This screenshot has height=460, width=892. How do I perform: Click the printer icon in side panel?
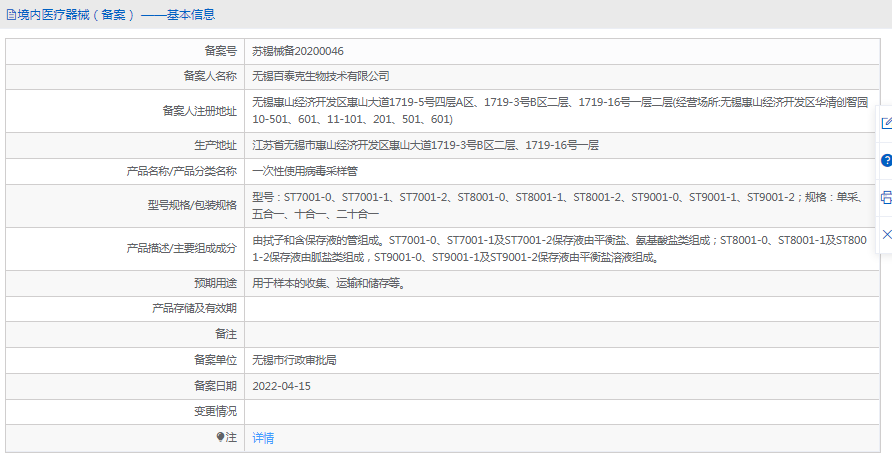point(886,197)
